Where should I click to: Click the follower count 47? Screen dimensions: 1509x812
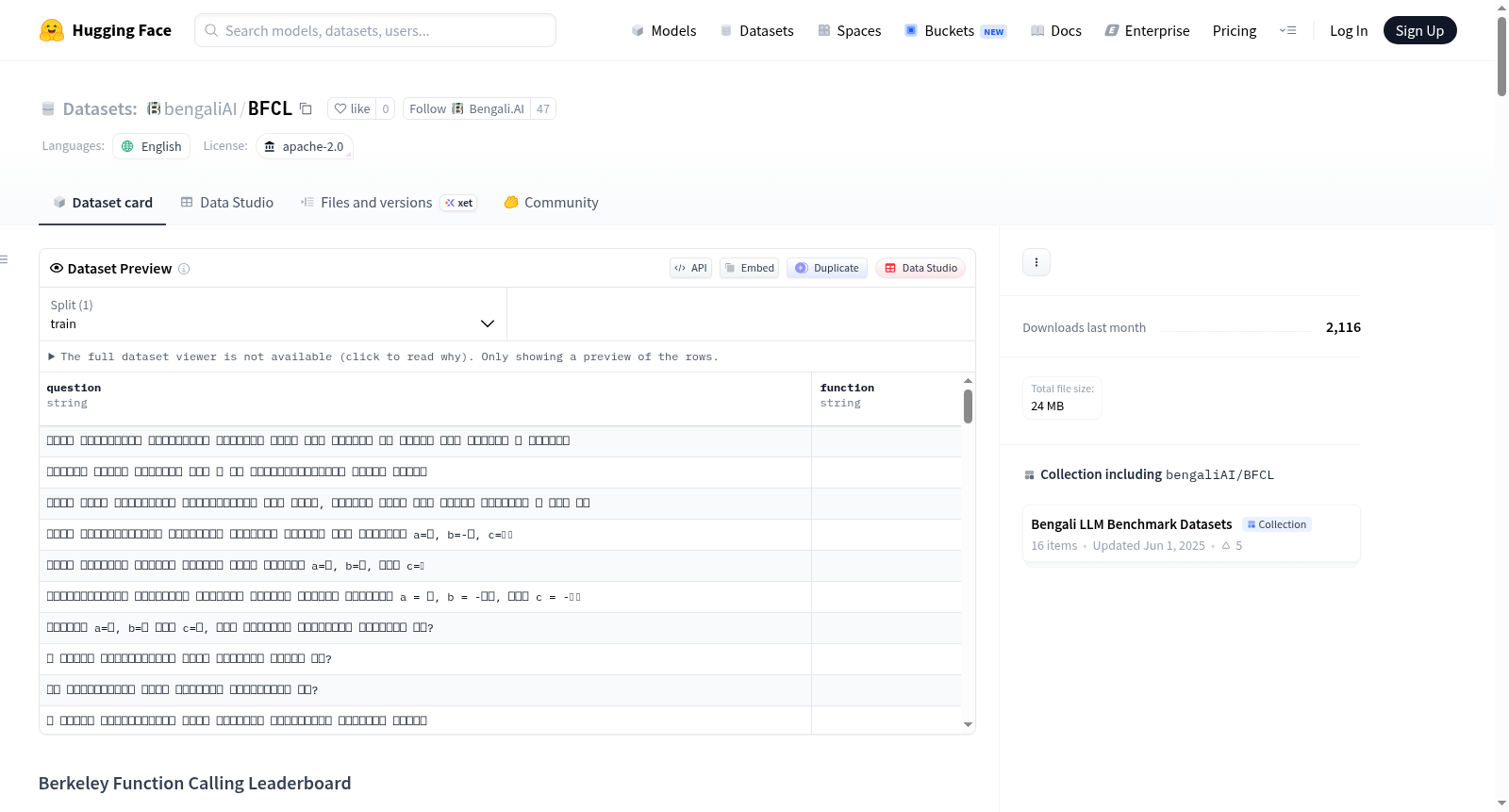tap(543, 108)
